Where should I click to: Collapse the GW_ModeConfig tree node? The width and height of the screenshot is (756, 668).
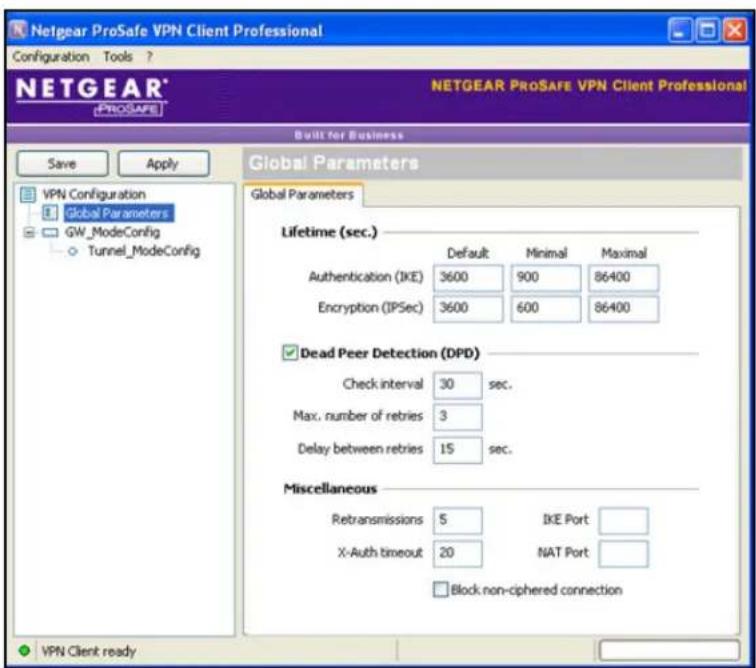click(x=29, y=232)
